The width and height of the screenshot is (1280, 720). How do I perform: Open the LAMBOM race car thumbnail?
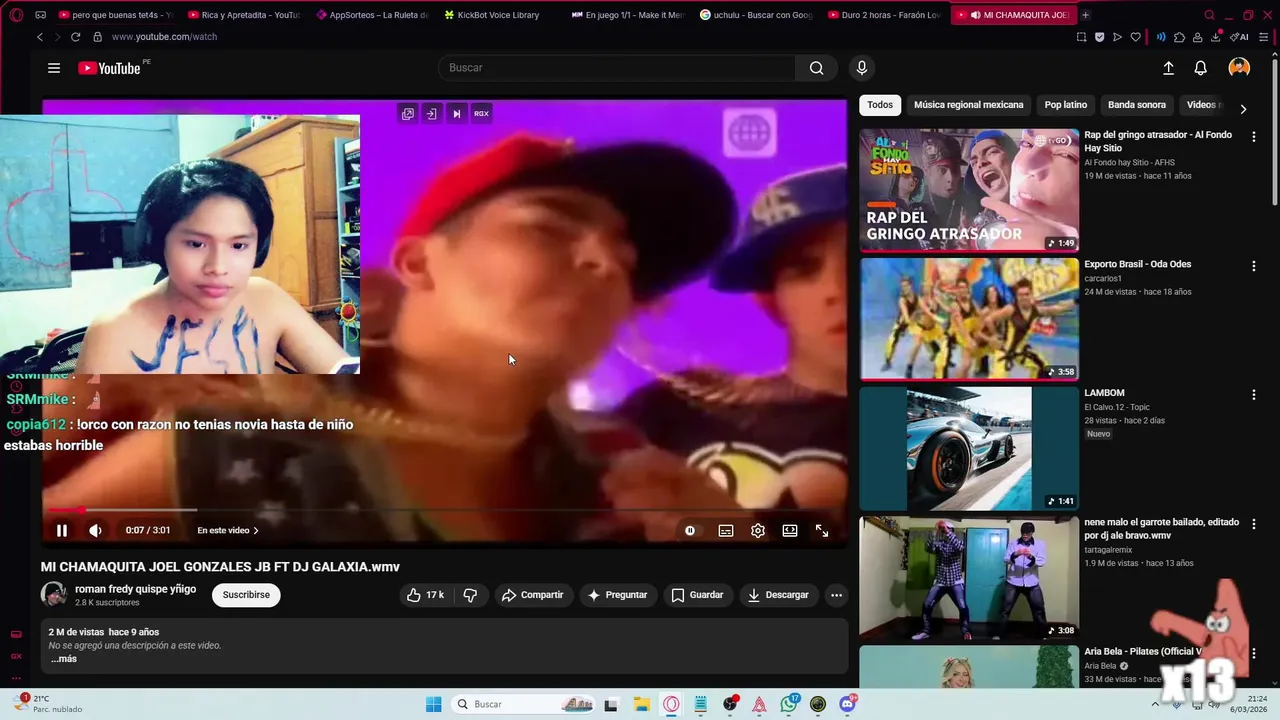[969, 448]
